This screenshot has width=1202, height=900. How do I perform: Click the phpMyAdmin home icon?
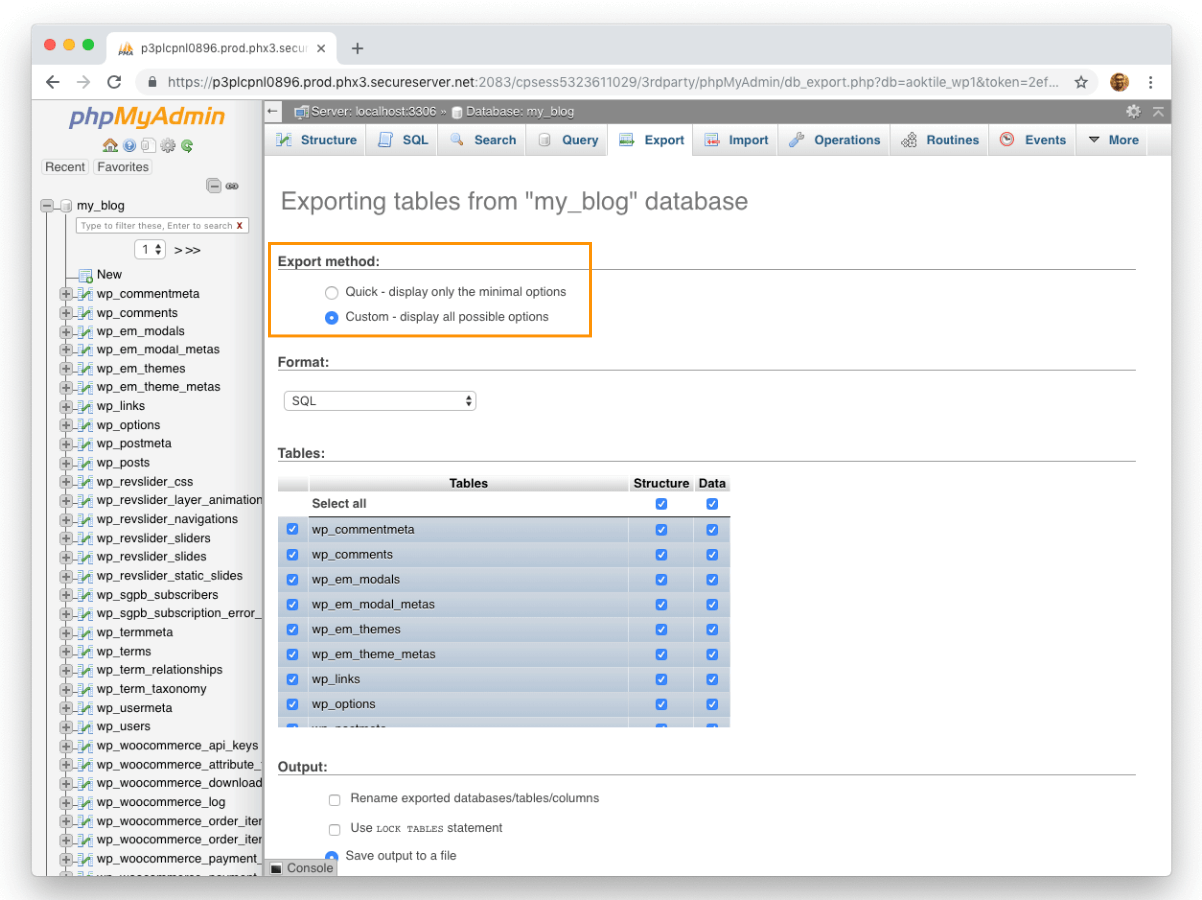[x=110, y=146]
